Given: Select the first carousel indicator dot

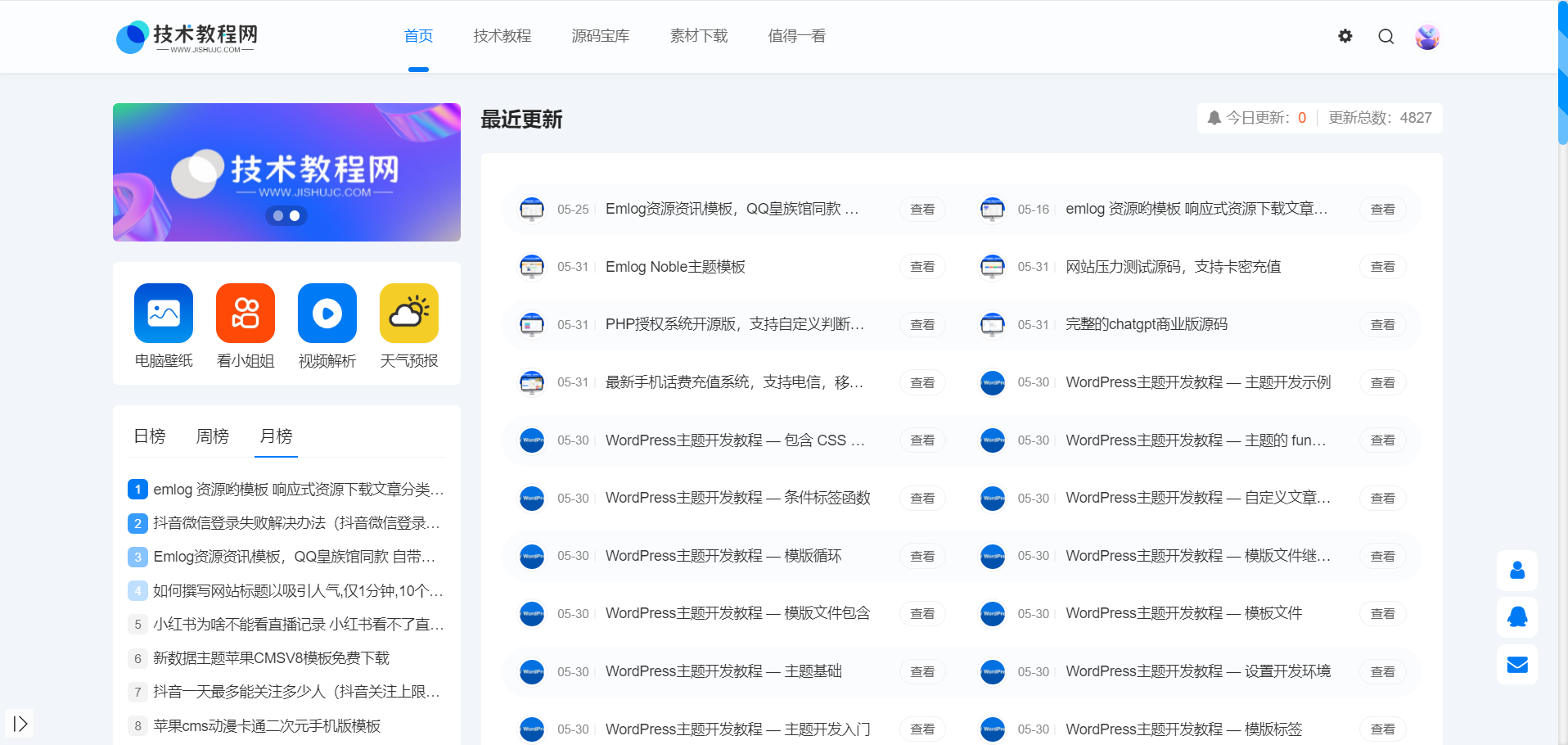Looking at the screenshot, I should (x=277, y=215).
